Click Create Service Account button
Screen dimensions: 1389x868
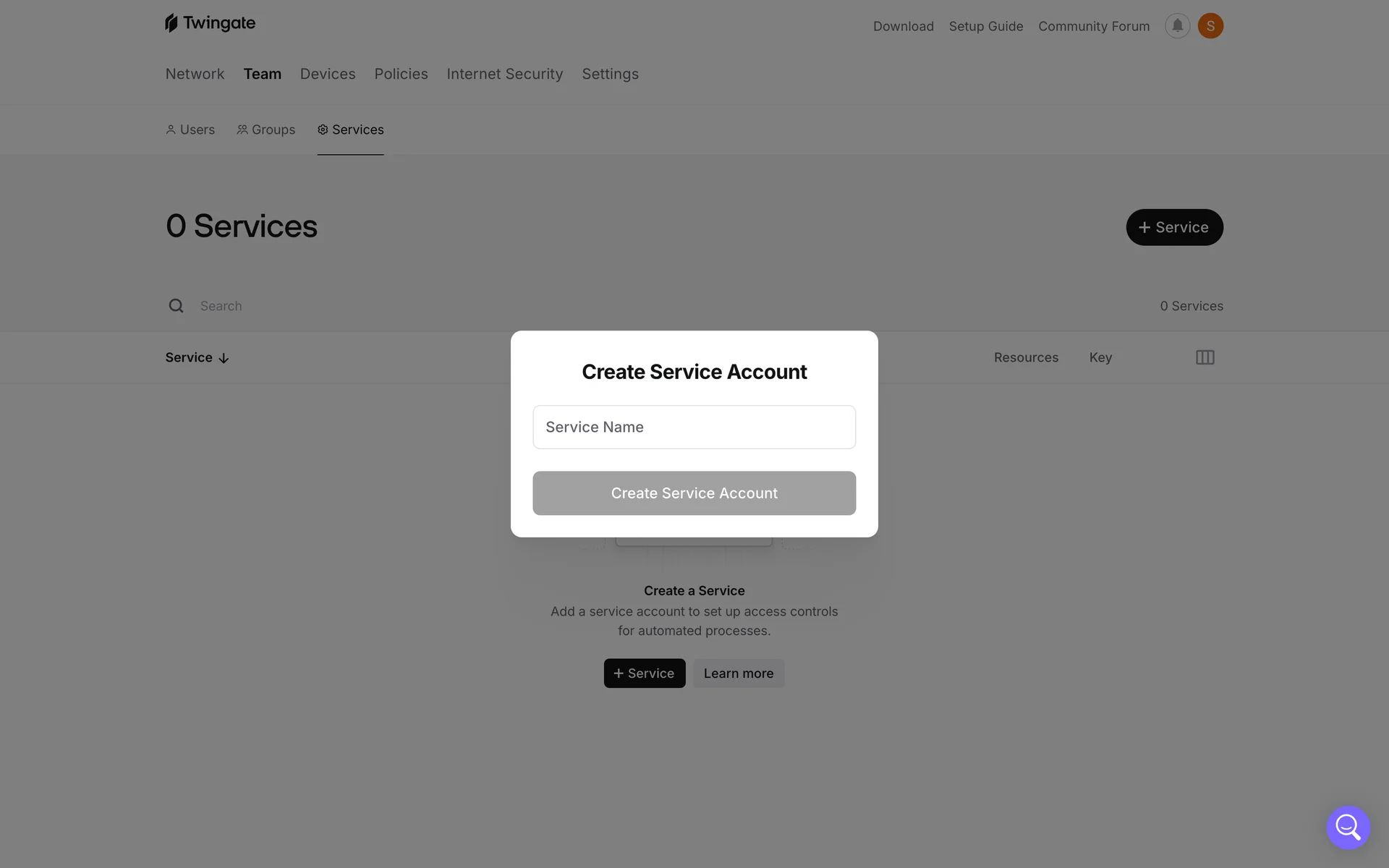tap(694, 493)
